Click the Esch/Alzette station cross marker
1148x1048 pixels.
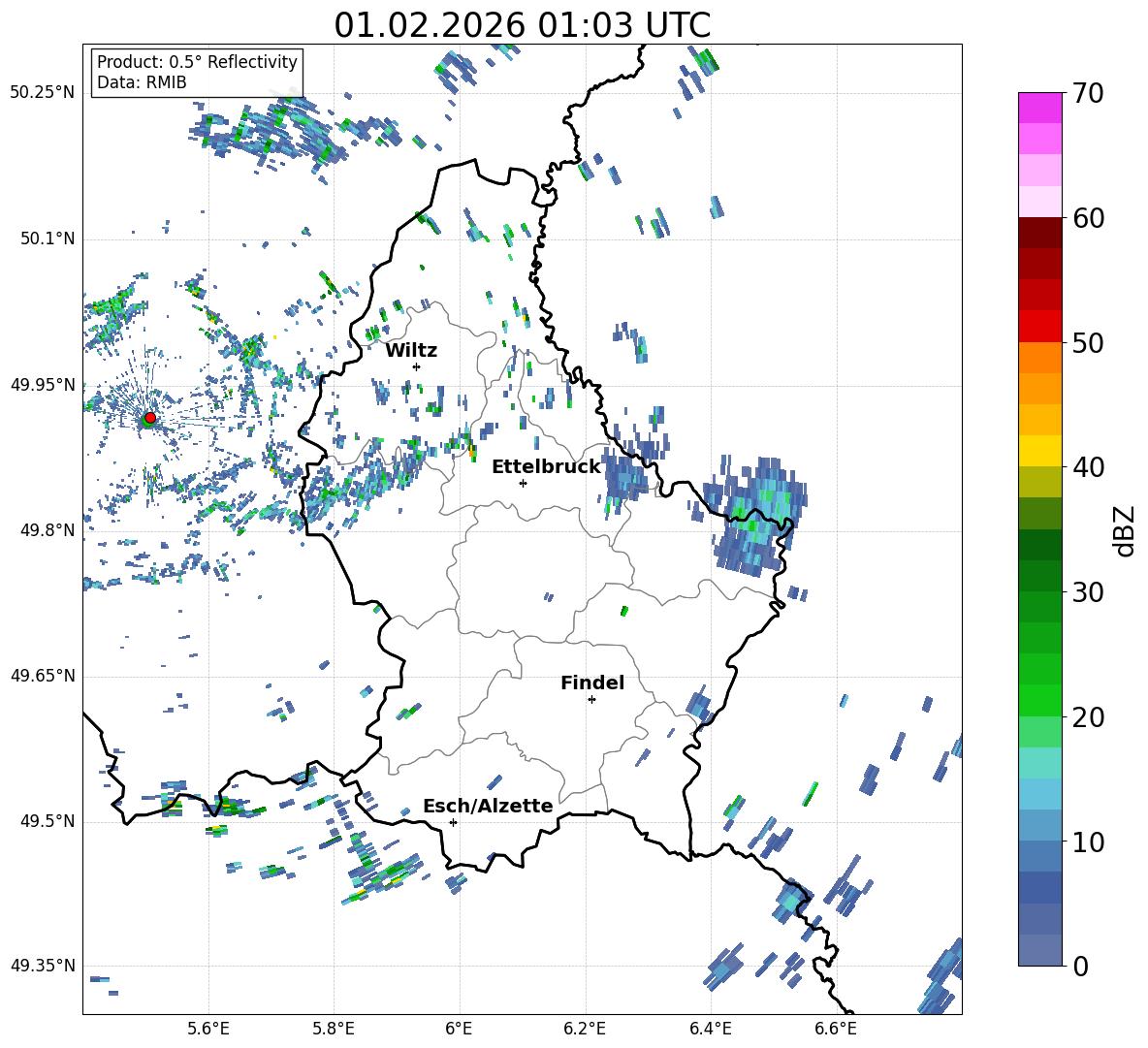click(453, 822)
